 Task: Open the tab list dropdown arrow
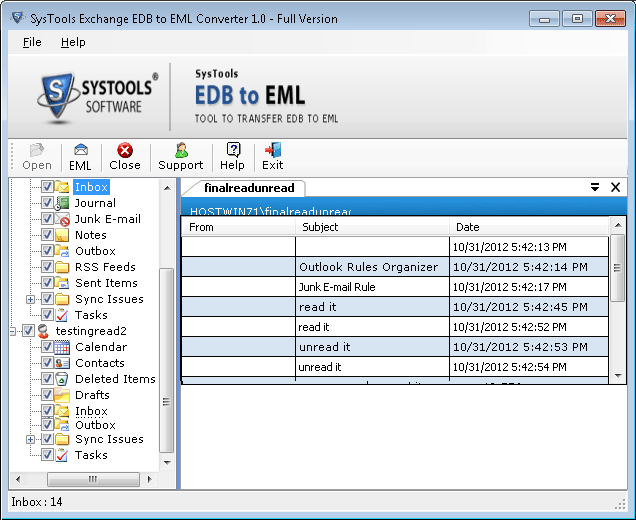coord(595,187)
